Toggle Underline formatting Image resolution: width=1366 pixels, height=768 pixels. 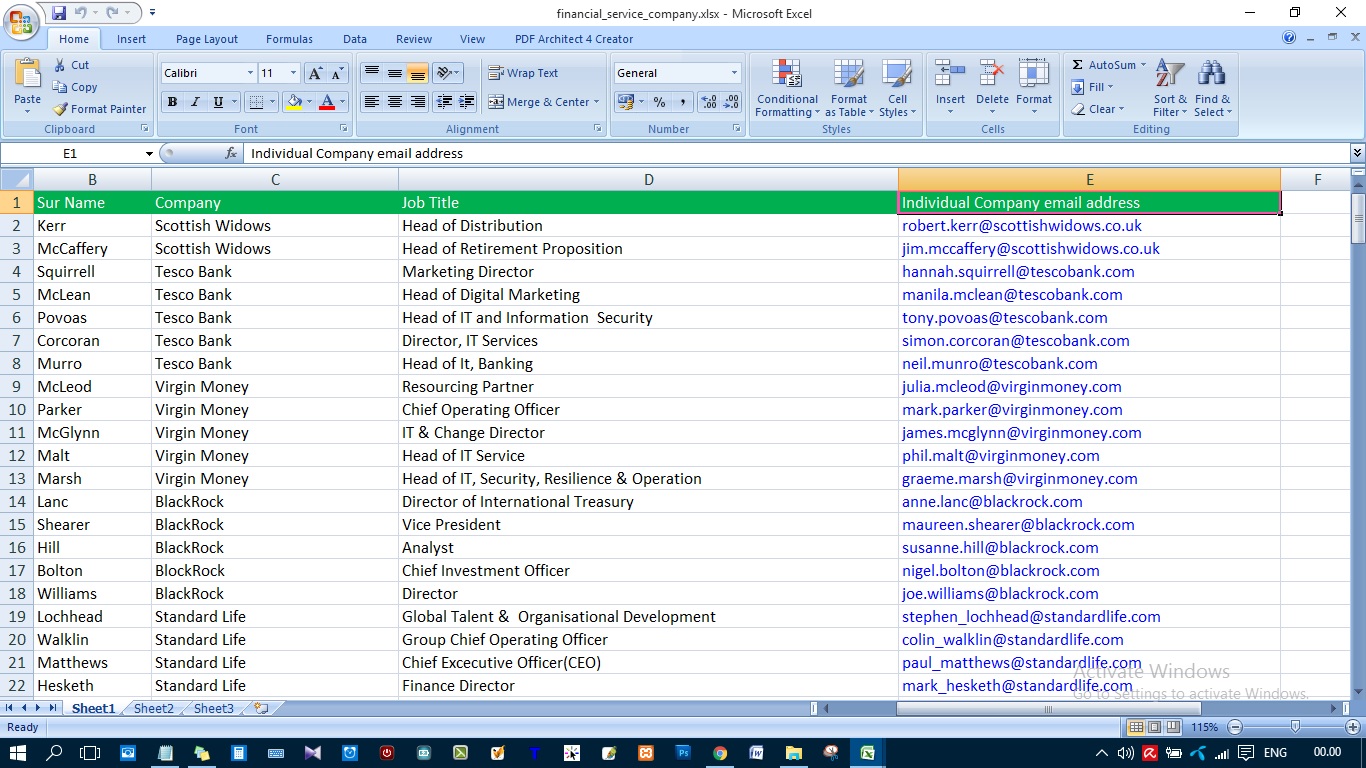click(x=218, y=102)
